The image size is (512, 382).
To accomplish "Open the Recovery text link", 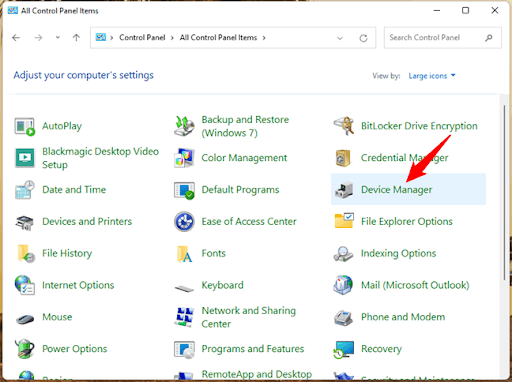I will [381, 349].
